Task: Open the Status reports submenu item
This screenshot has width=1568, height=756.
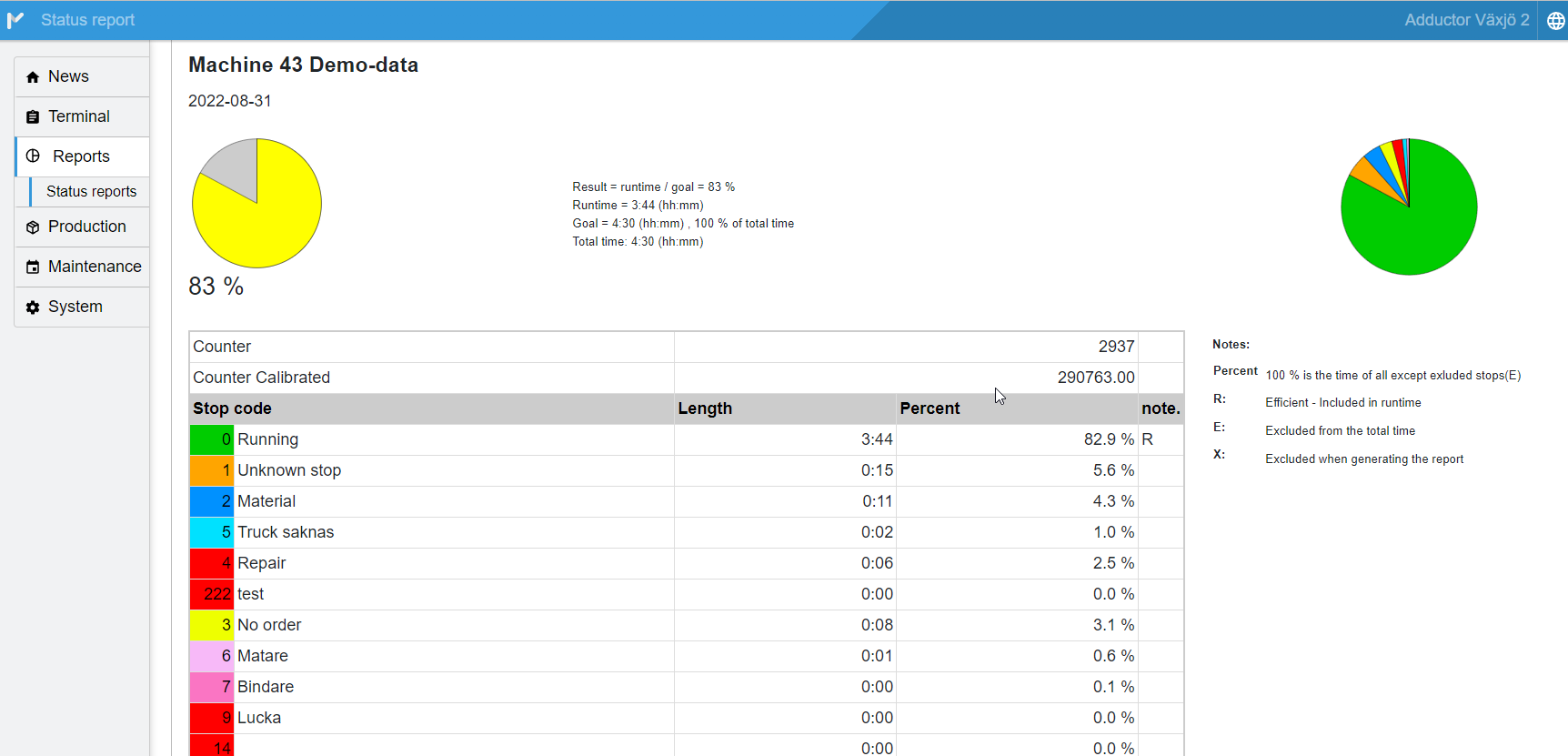Action: tap(91, 192)
